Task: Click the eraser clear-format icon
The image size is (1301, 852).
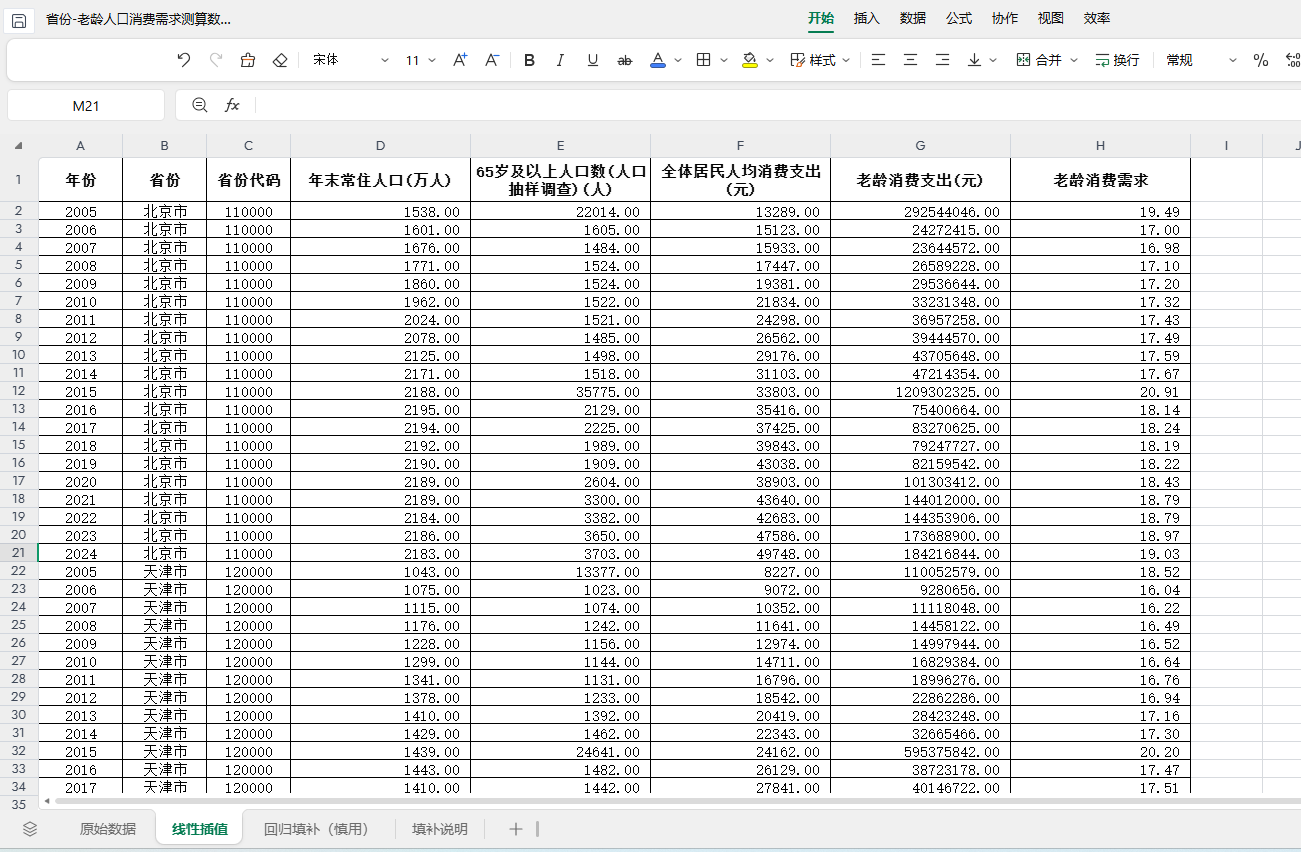Action: click(280, 60)
